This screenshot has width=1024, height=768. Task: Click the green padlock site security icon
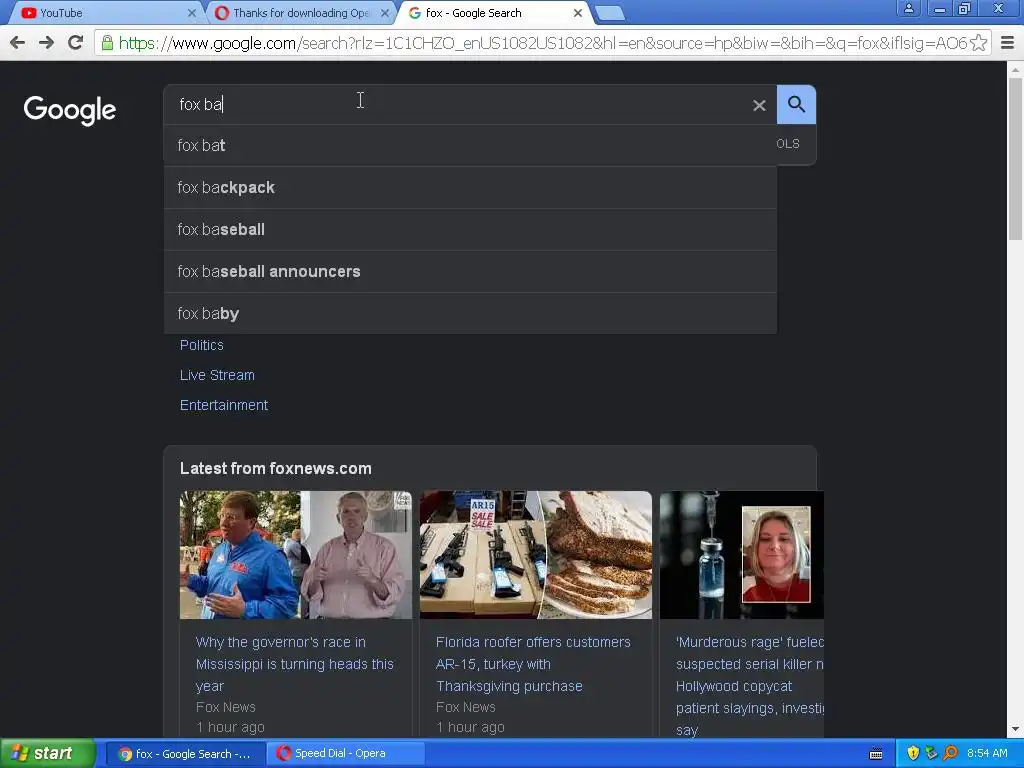107,43
